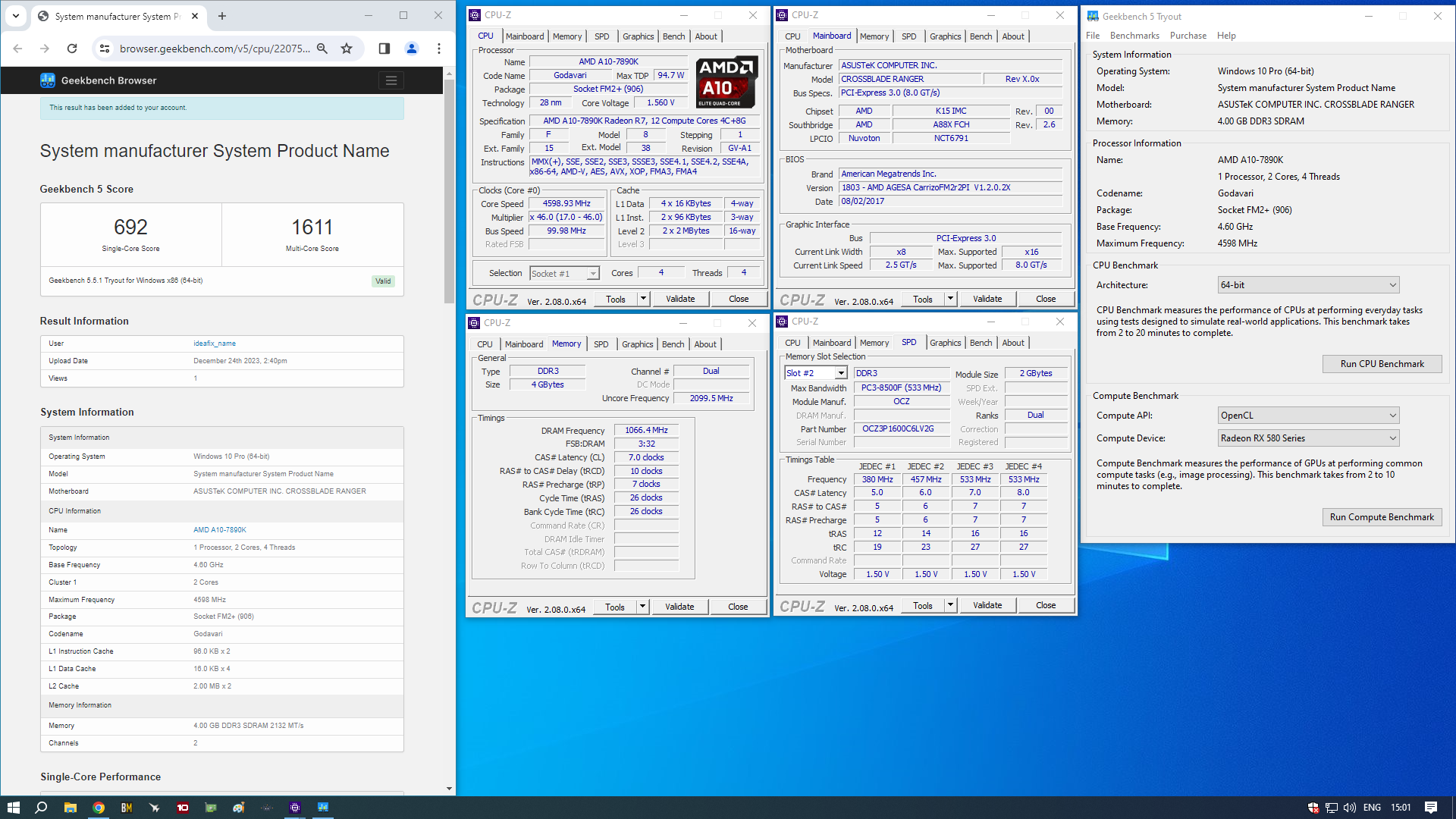Open the Chrome three-dot menu
Viewport: 1456px width, 819px height.
[x=439, y=49]
